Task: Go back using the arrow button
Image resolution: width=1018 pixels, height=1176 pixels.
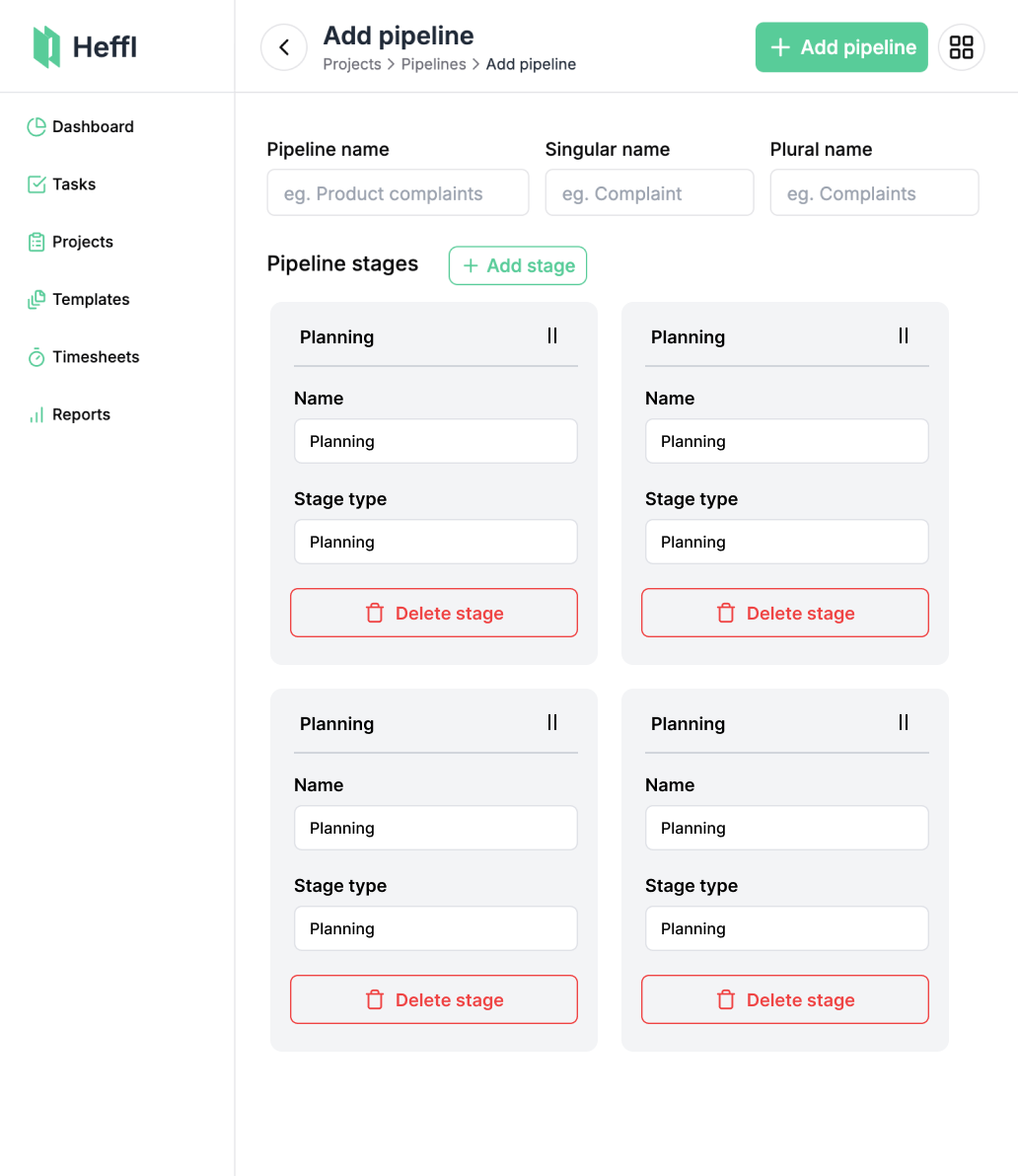Action: [x=284, y=47]
